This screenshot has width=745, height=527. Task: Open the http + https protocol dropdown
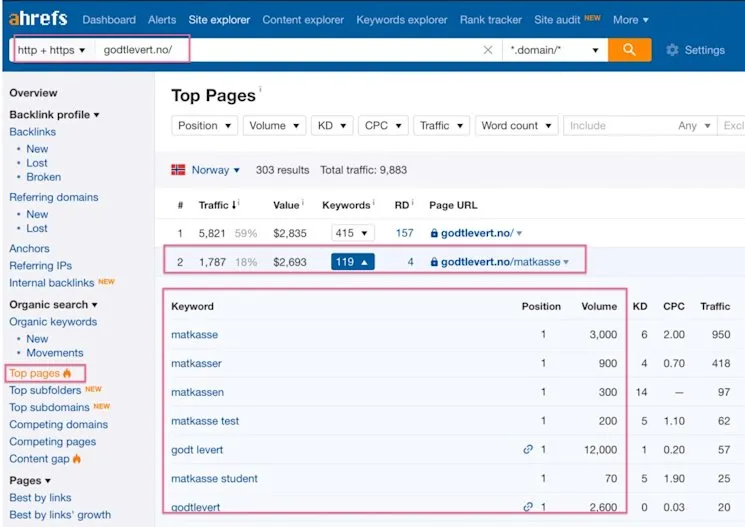pyautogui.click(x=52, y=50)
